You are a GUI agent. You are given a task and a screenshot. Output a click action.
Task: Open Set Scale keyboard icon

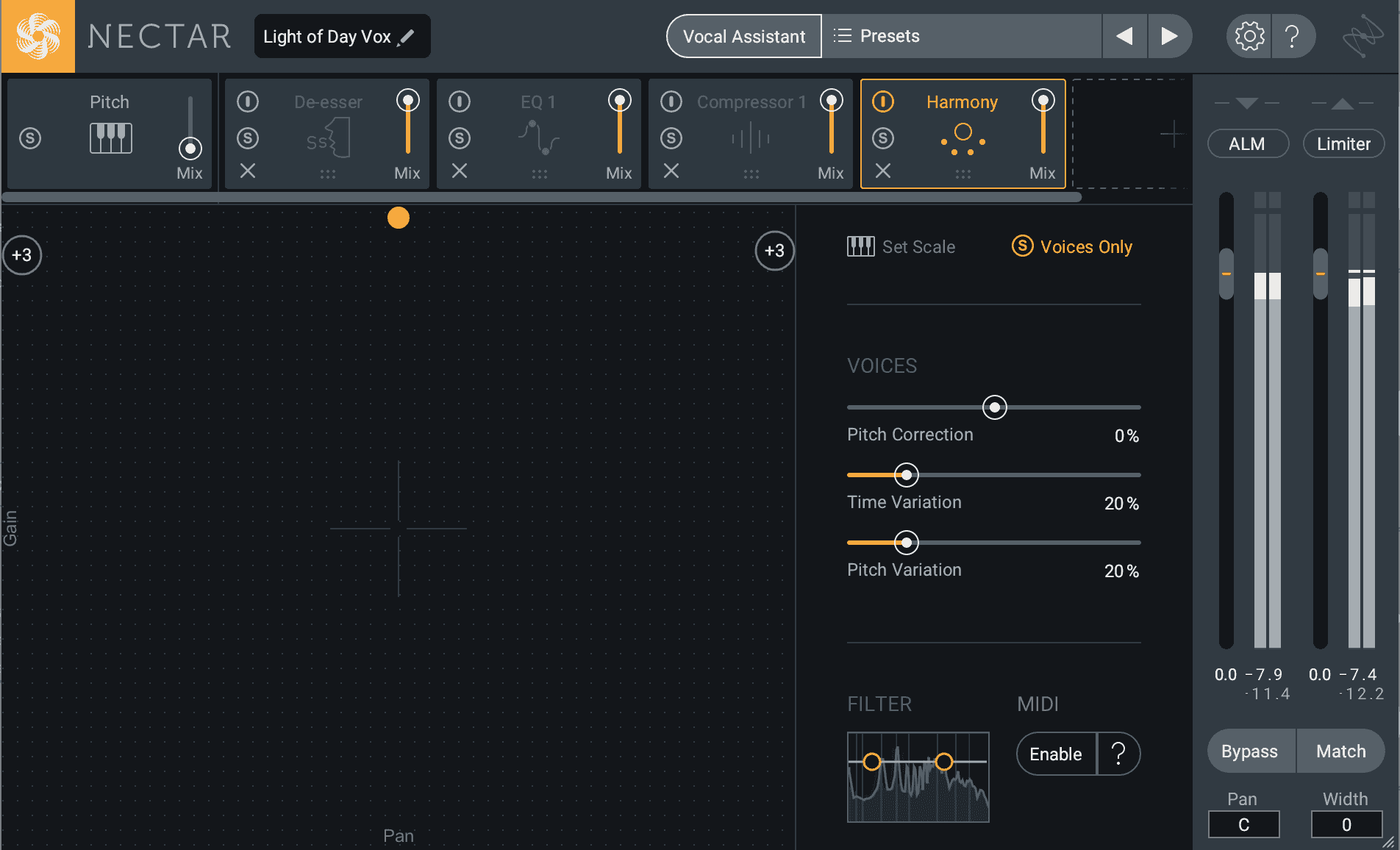pos(860,246)
